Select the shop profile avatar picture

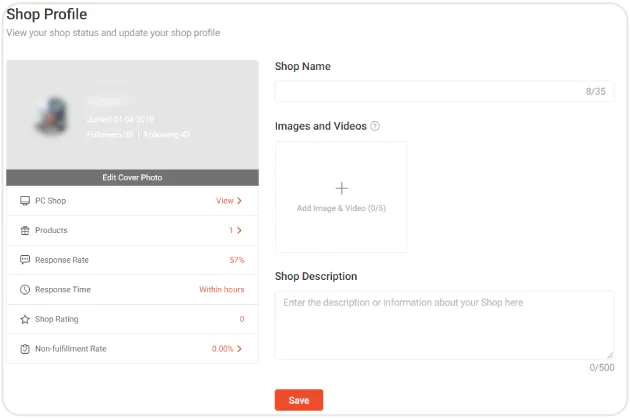click(51, 117)
